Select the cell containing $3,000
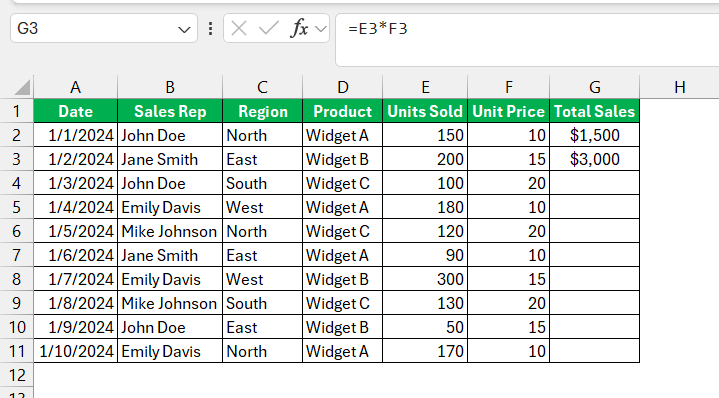 [x=595, y=159]
